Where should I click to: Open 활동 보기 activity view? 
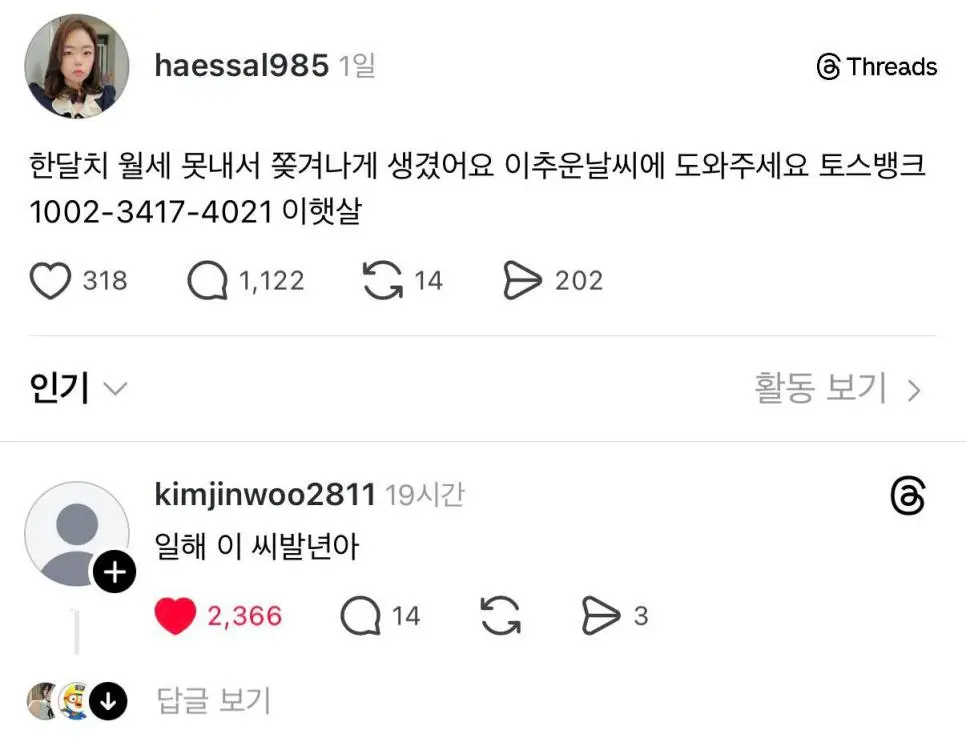pyautogui.click(x=838, y=388)
